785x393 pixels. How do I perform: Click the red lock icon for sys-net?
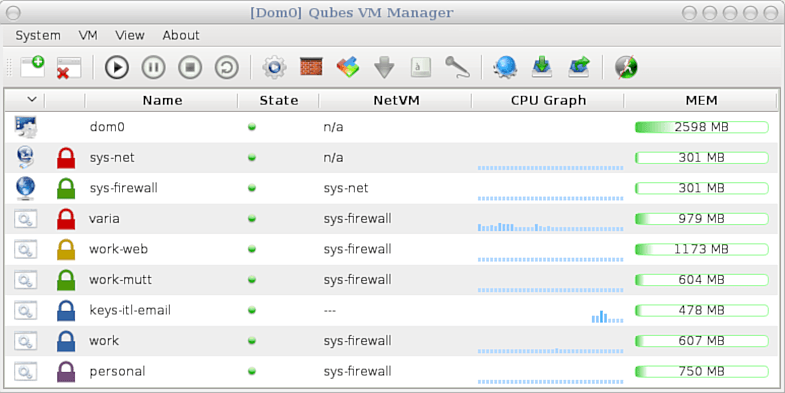pyautogui.click(x=66, y=158)
